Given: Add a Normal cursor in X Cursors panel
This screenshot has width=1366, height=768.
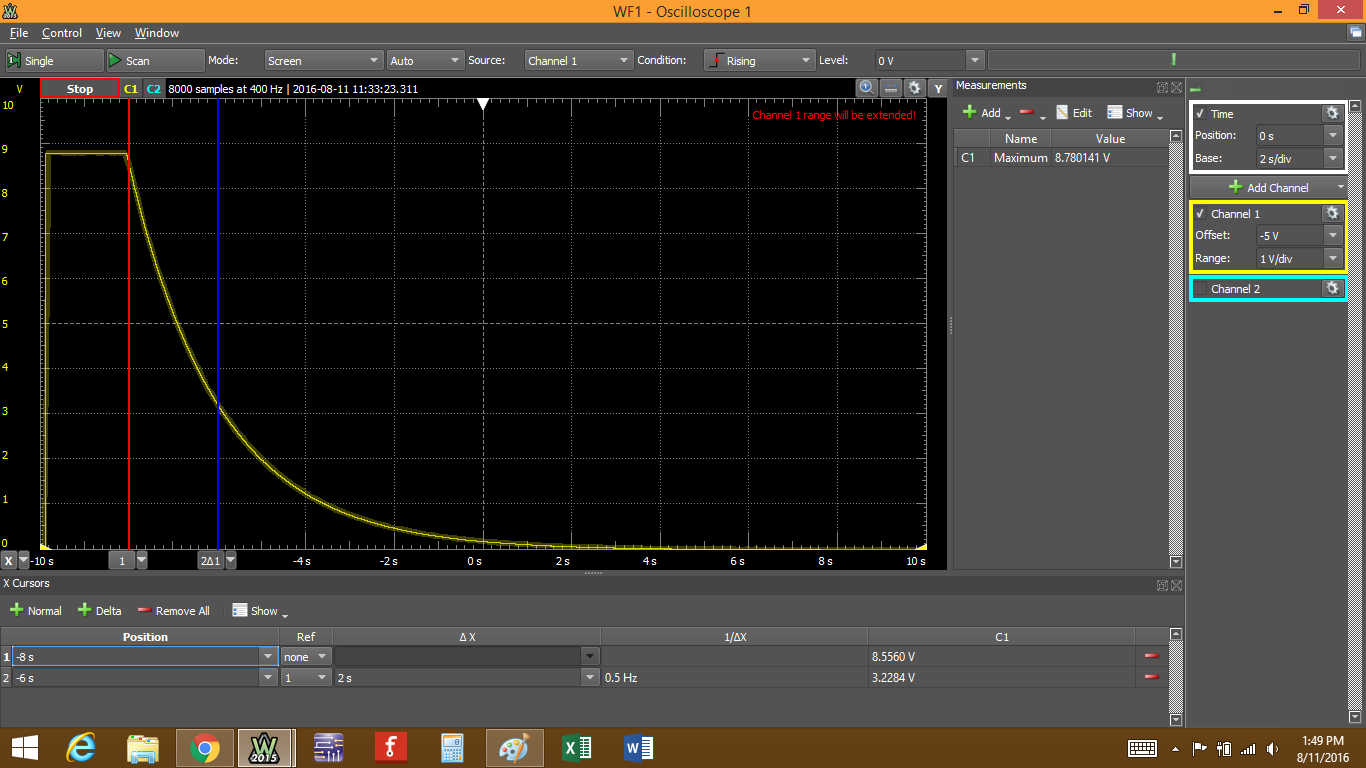Looking at the screenshot, I should tap(36, 610).
